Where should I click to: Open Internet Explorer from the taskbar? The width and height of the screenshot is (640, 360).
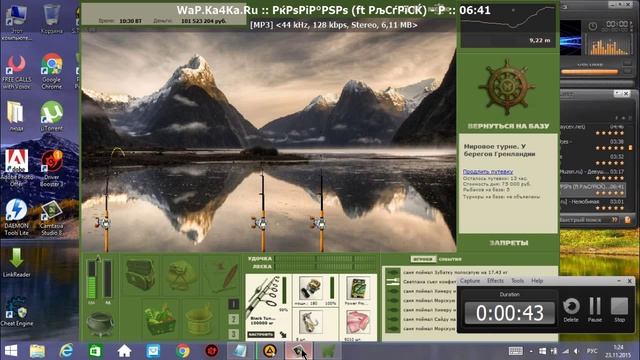66,351
